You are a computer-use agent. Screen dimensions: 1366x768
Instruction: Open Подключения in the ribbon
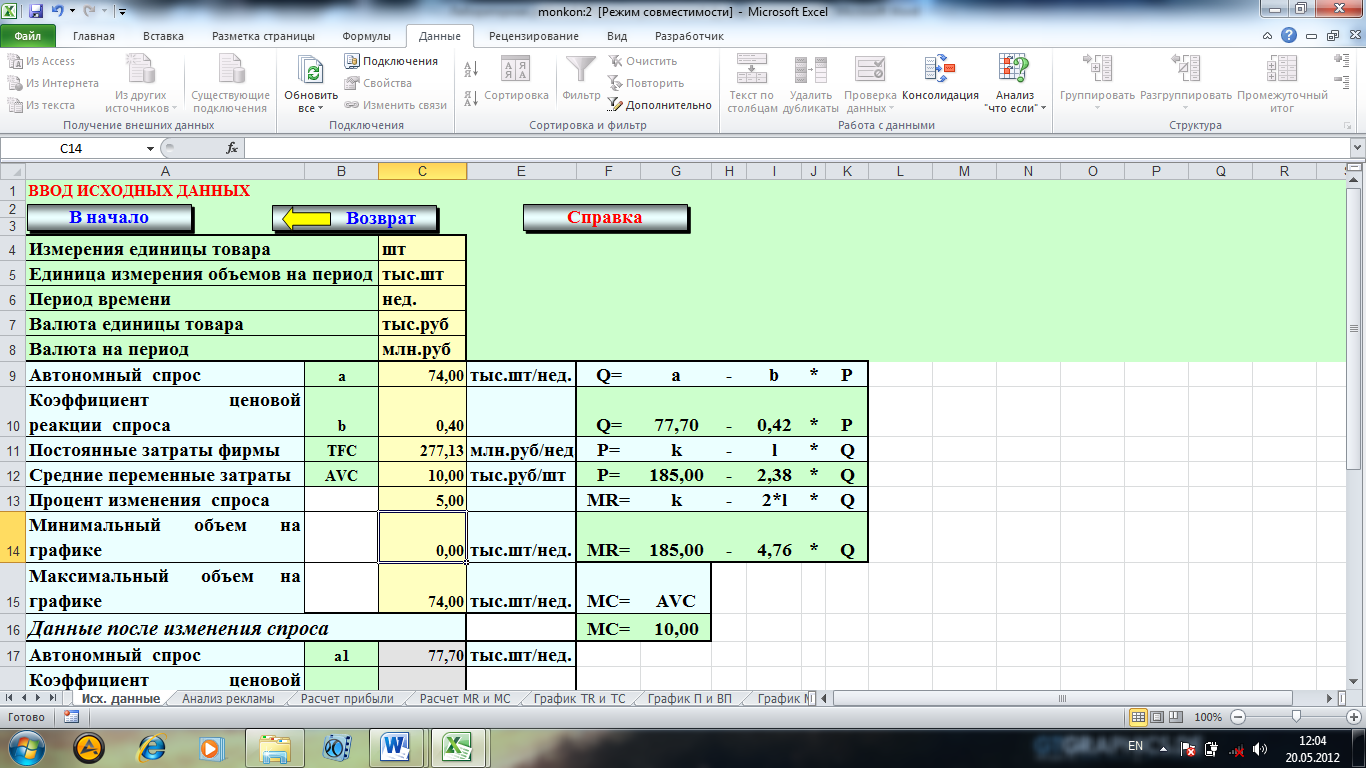coord(391,61)
